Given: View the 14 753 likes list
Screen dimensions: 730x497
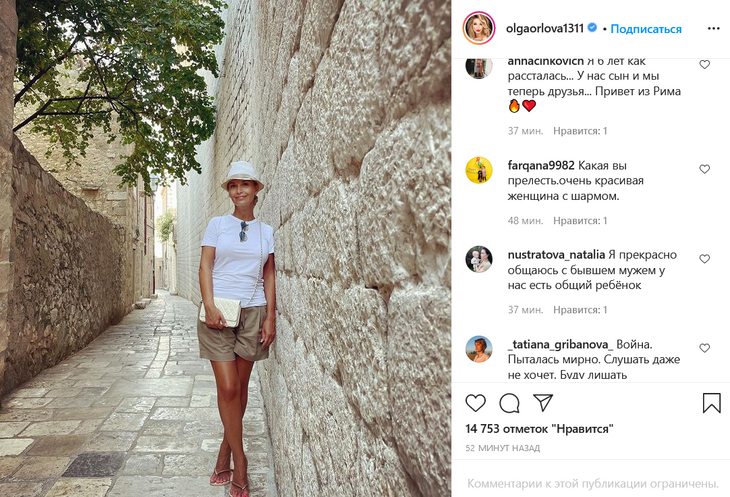Looking at the screenshot, I should pyautogui.click(x=539, y=429).
